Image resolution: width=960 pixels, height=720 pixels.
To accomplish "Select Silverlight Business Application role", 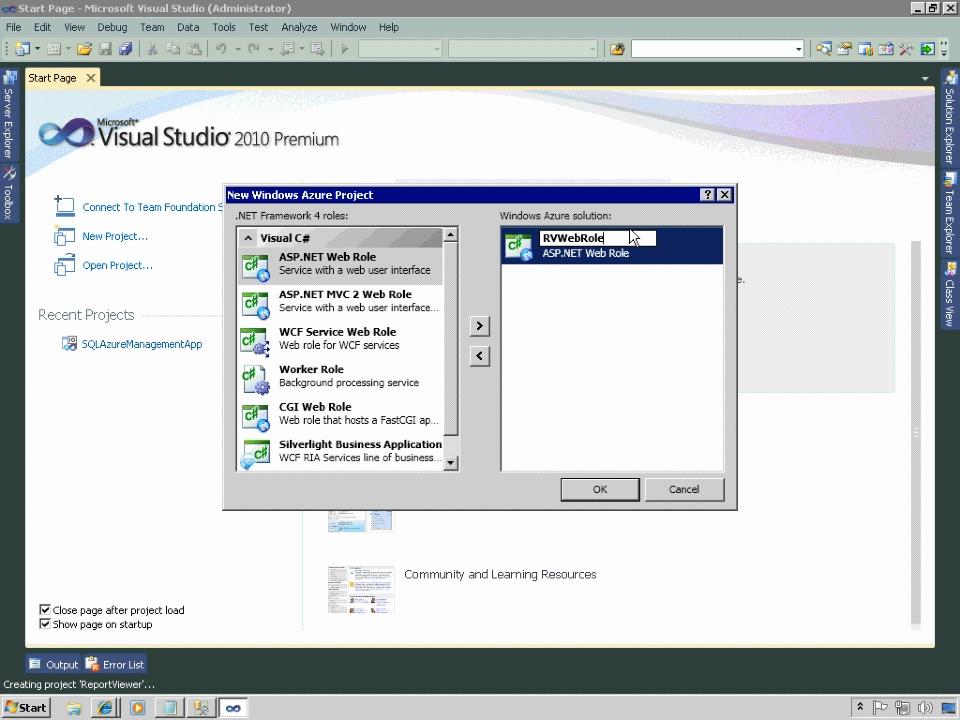I will [x=340, y=451].
